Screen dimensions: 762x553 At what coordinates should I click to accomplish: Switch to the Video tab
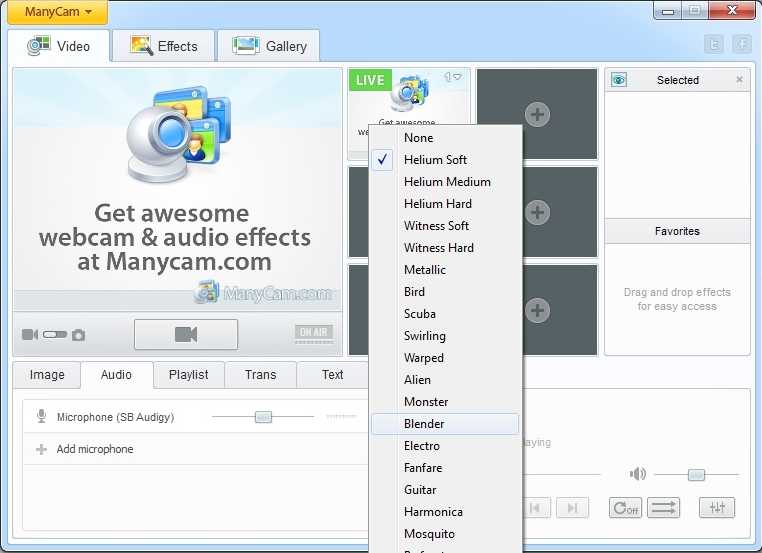59,46
